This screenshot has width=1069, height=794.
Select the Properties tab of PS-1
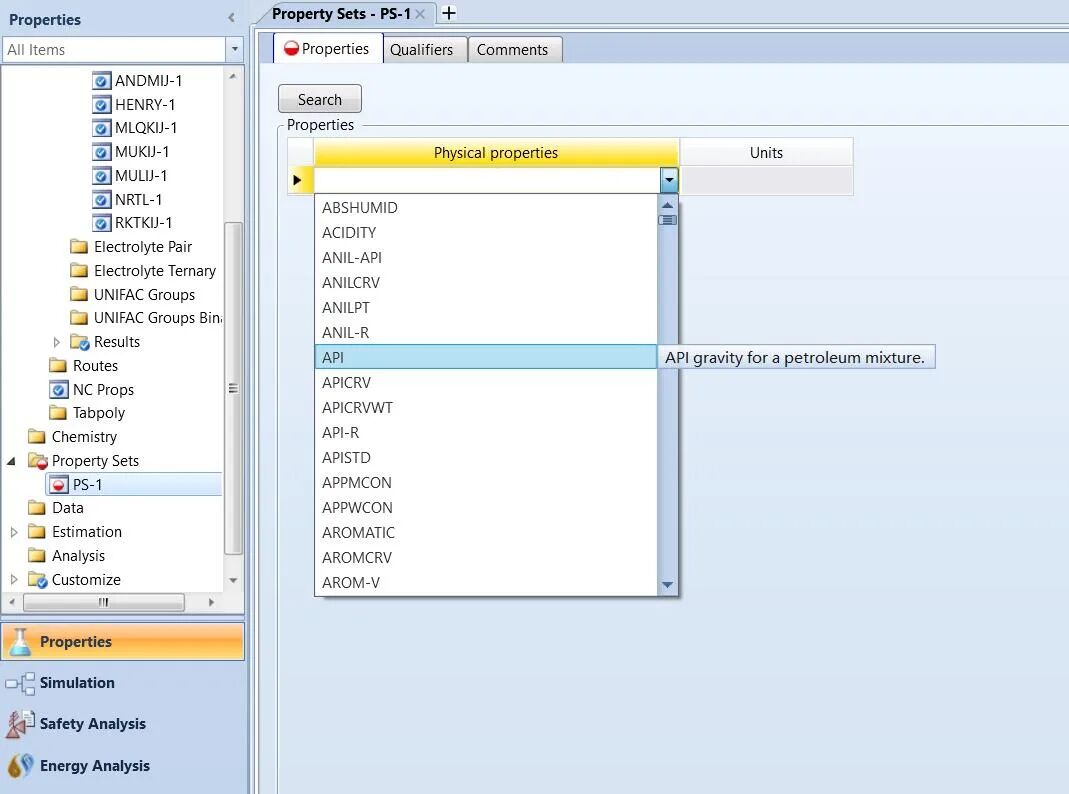click(327, 48)
